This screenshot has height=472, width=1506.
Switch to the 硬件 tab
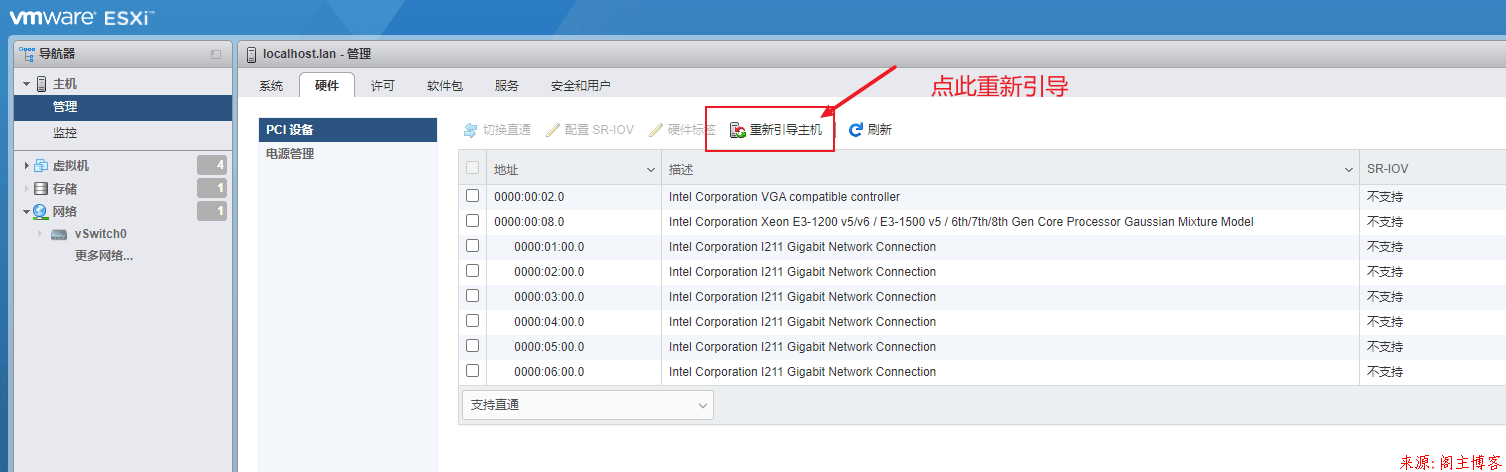pos(327,86)
